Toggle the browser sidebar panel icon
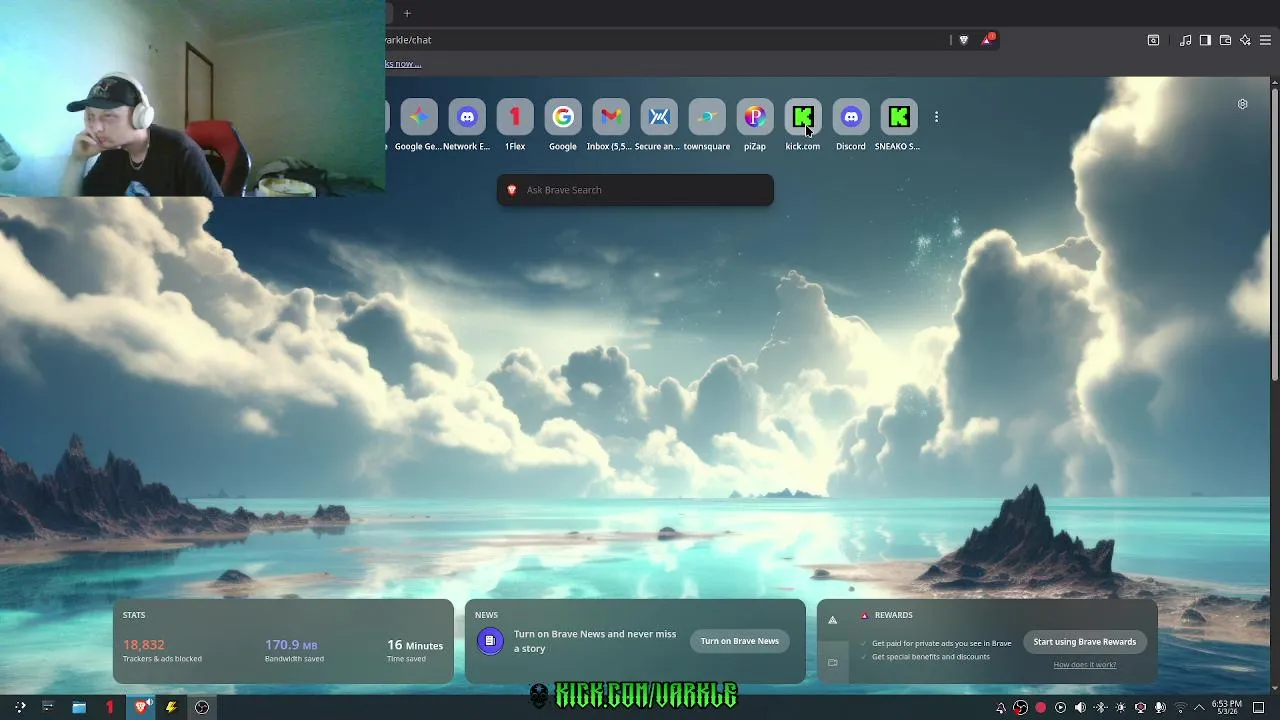Image resolution: width=1280 pixels, height=720 pixels. [1205, 40]
